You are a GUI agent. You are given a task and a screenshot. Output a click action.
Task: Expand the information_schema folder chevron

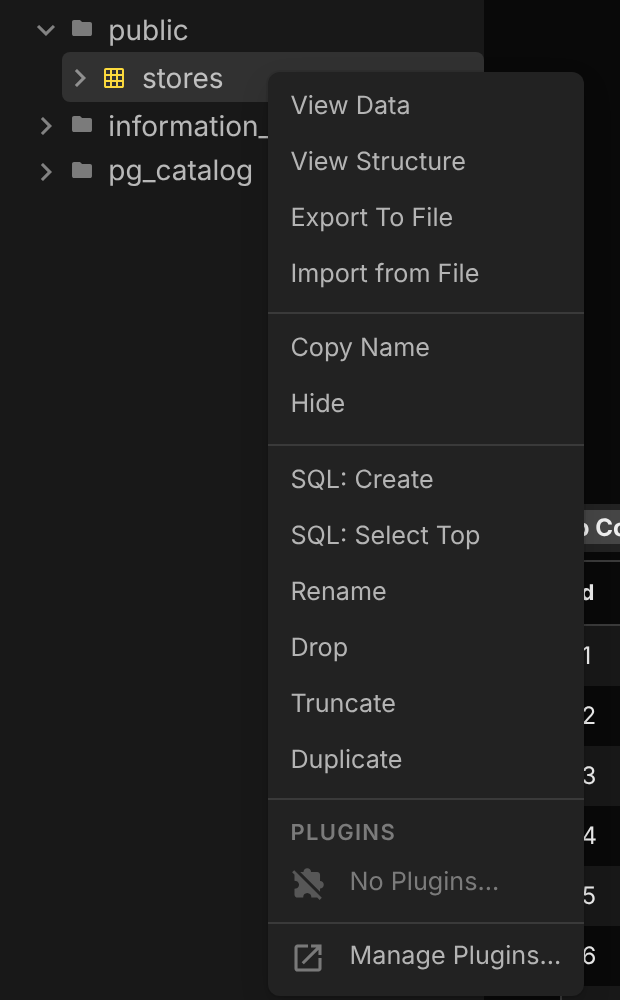[x=46, y=126]
